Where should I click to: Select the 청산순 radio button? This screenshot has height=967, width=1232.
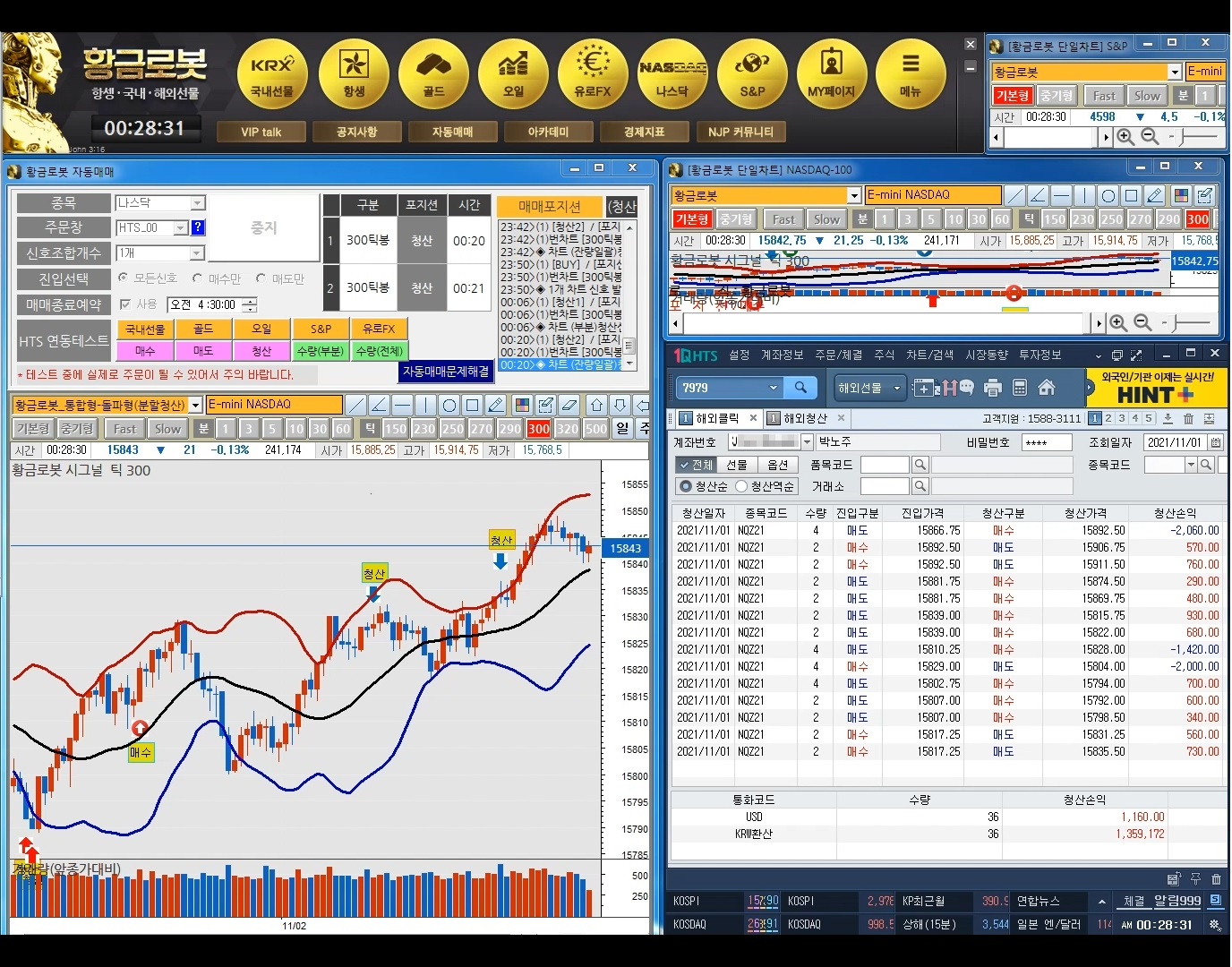tap(686, 486)
